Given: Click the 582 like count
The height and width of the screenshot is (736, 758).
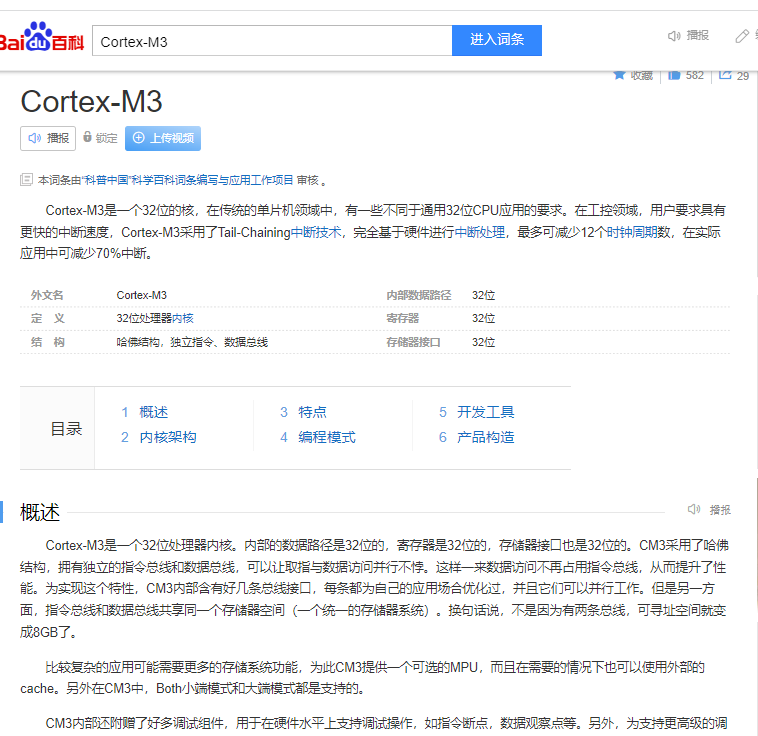Looking at the screenshot, I should [695, 75].
